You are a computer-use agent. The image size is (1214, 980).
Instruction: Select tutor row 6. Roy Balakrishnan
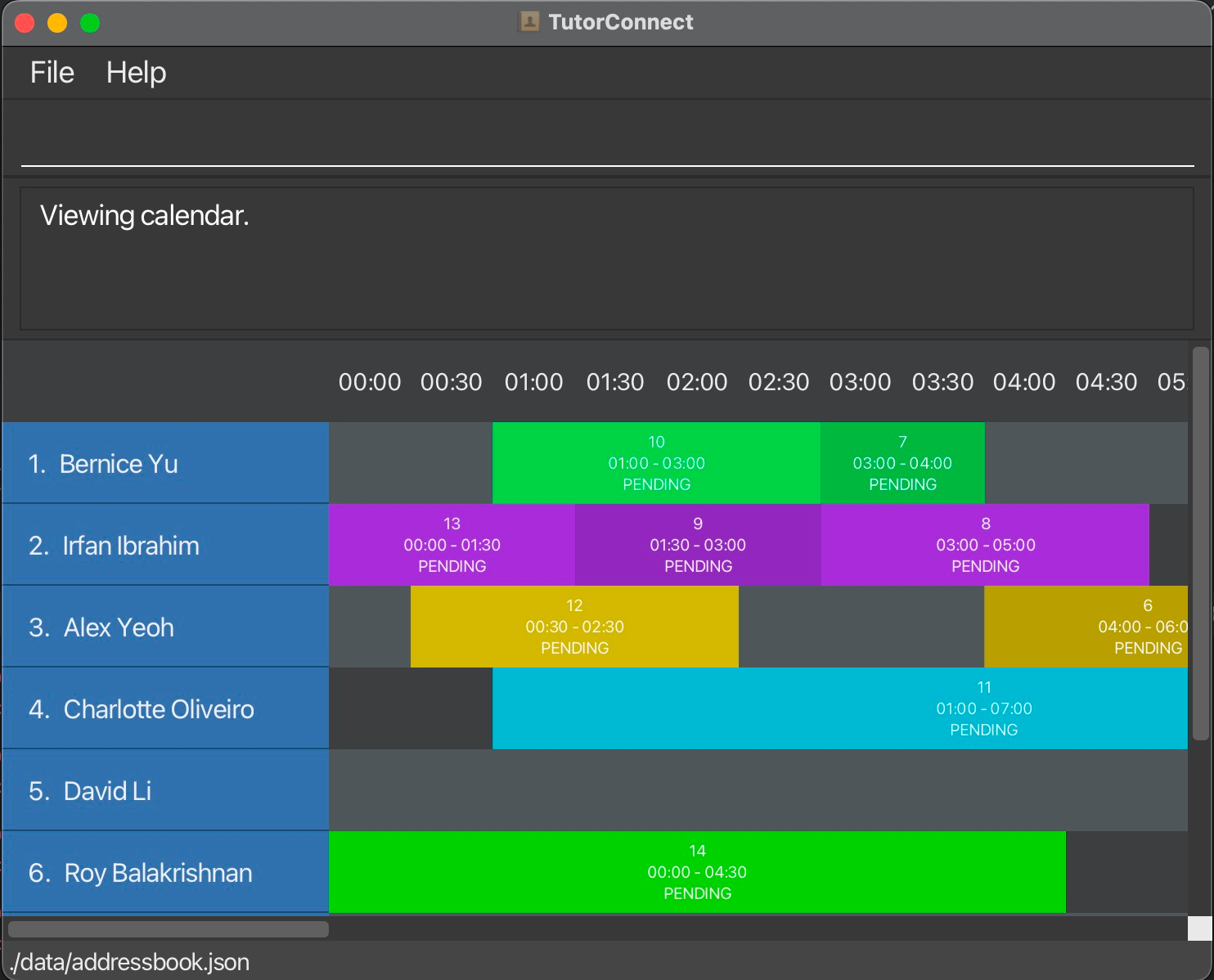pyautogui.click(x=165, y=872)
